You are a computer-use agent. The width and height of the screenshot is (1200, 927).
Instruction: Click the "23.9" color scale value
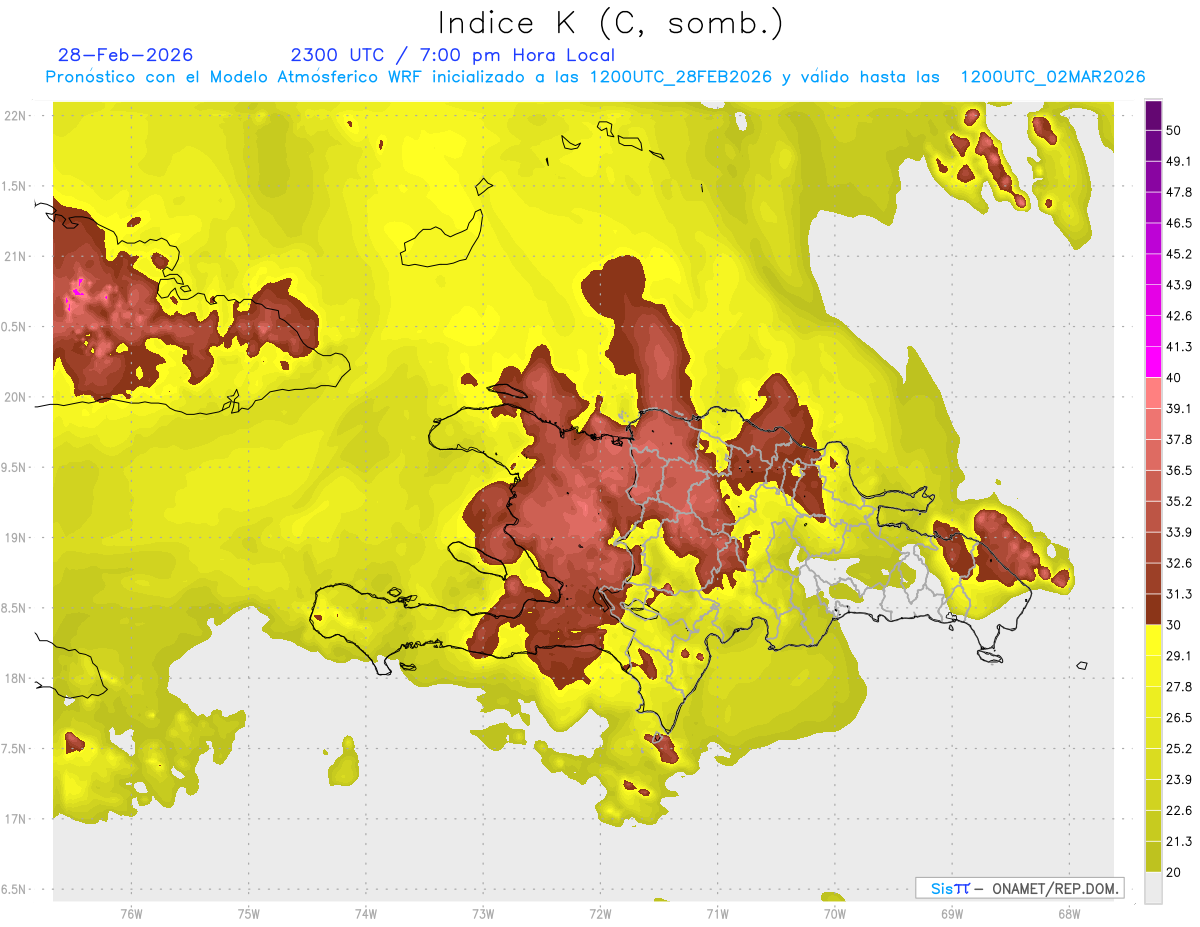[x=1179, y=780]
